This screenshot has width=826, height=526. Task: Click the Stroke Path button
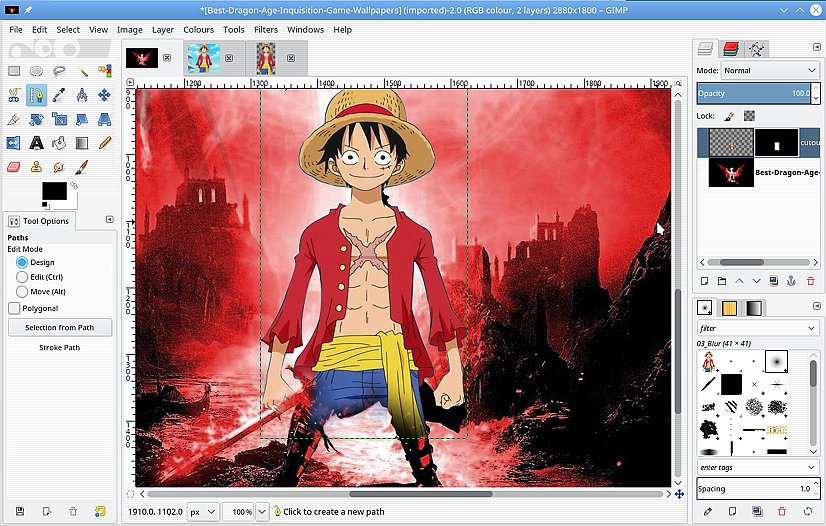tap(60, 348)
